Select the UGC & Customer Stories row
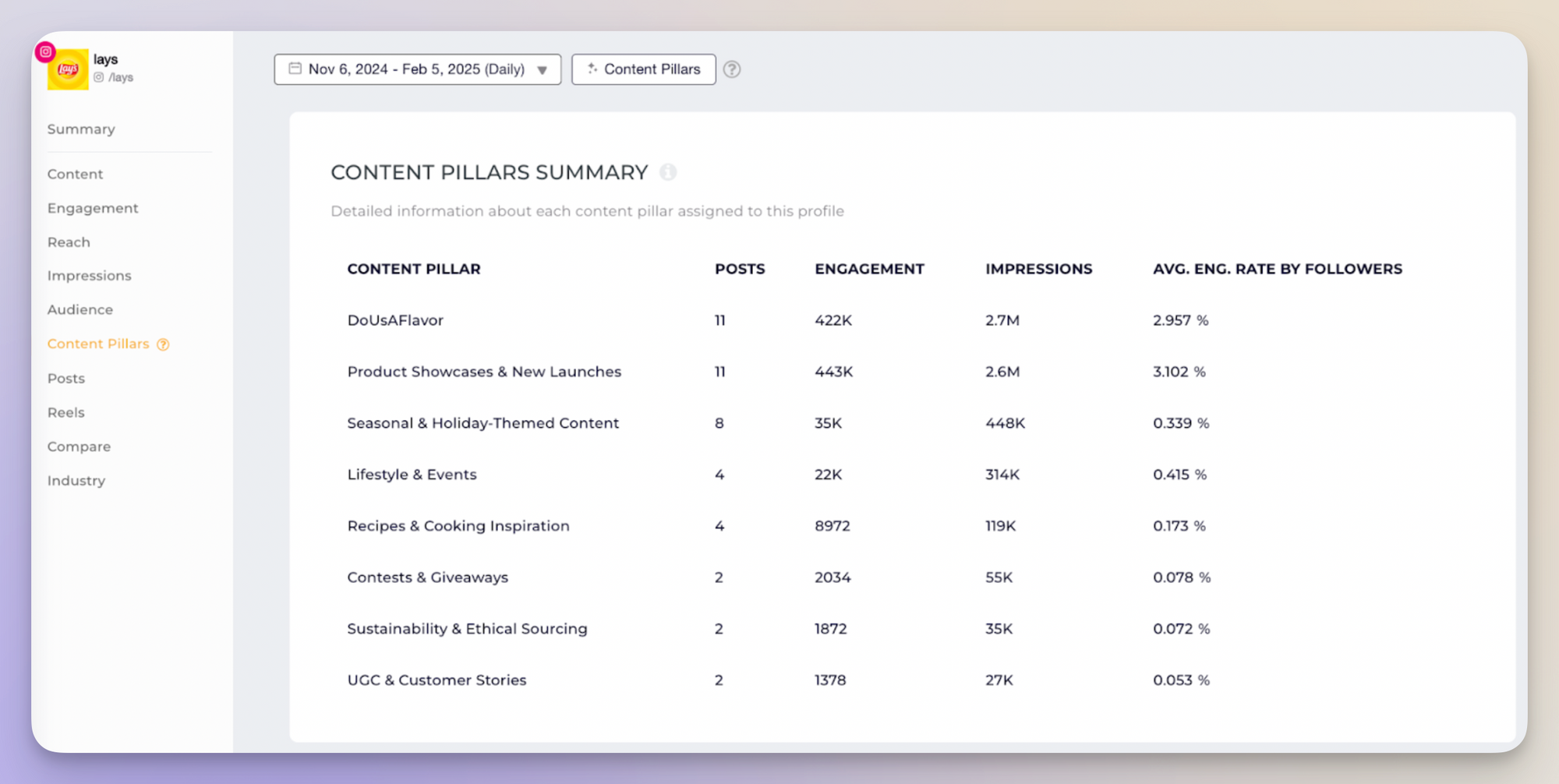The image size is (1559, 784). coord(903,680)
